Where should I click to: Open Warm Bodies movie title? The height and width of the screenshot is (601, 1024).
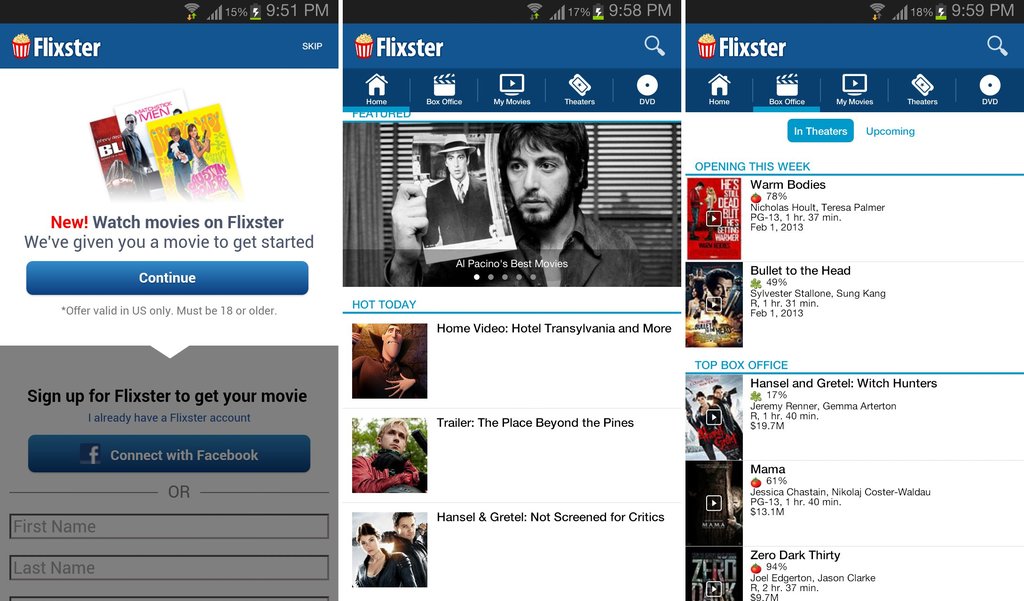tap(788, 185)
